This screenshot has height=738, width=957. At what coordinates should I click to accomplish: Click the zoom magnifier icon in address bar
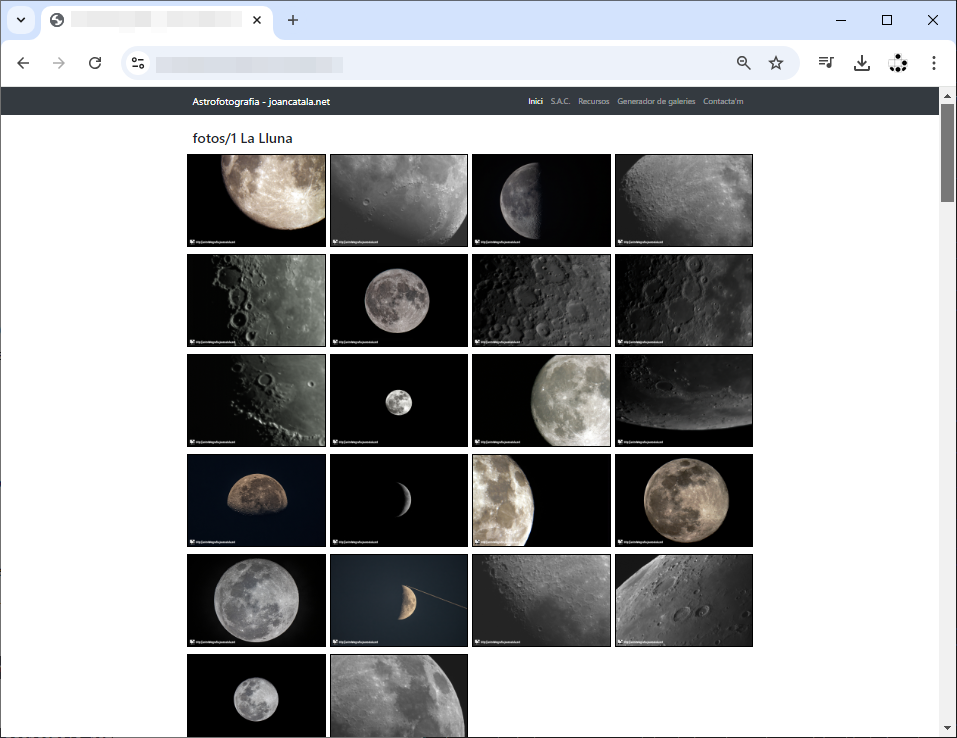(743, 63)
